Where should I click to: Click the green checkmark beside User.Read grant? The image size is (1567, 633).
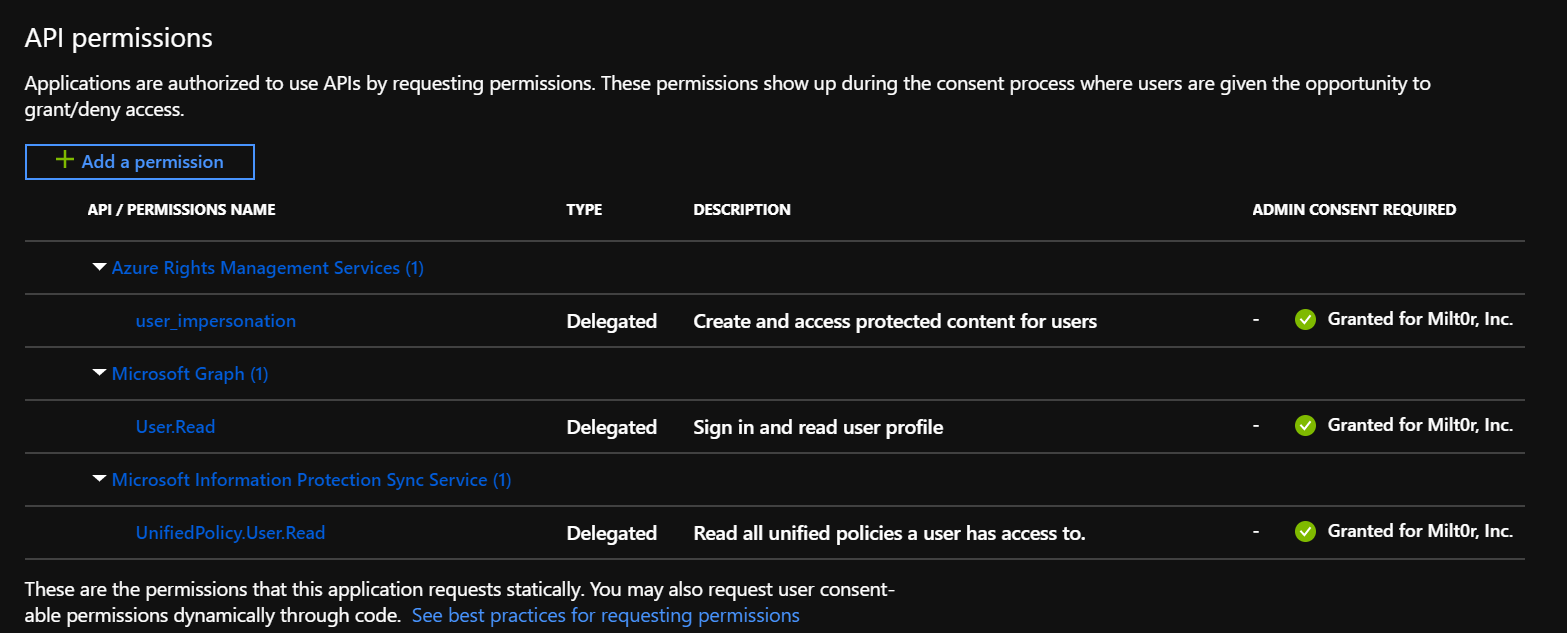tap(1306, 426)
